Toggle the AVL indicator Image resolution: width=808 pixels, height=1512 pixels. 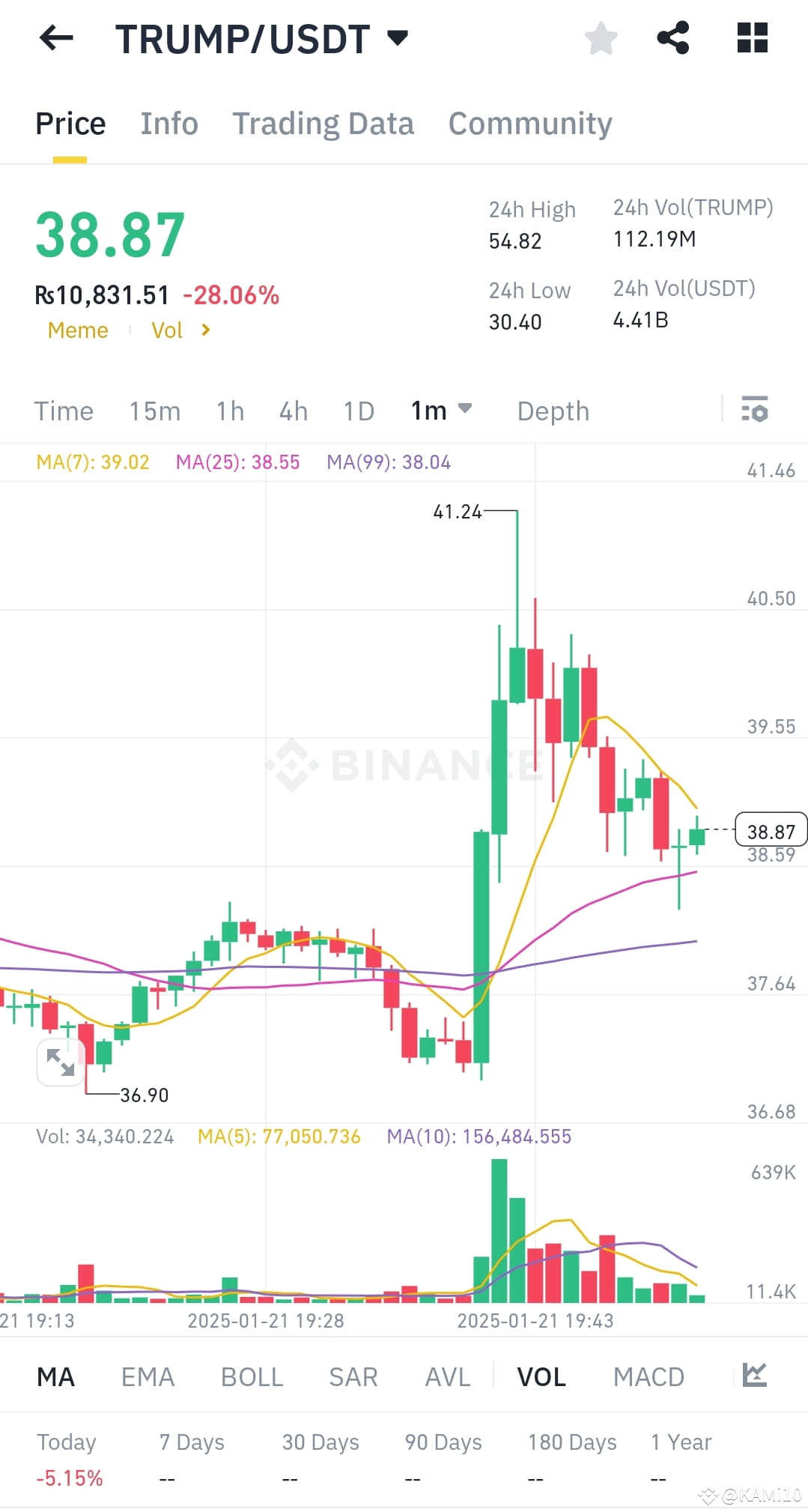pos(448,1377)
